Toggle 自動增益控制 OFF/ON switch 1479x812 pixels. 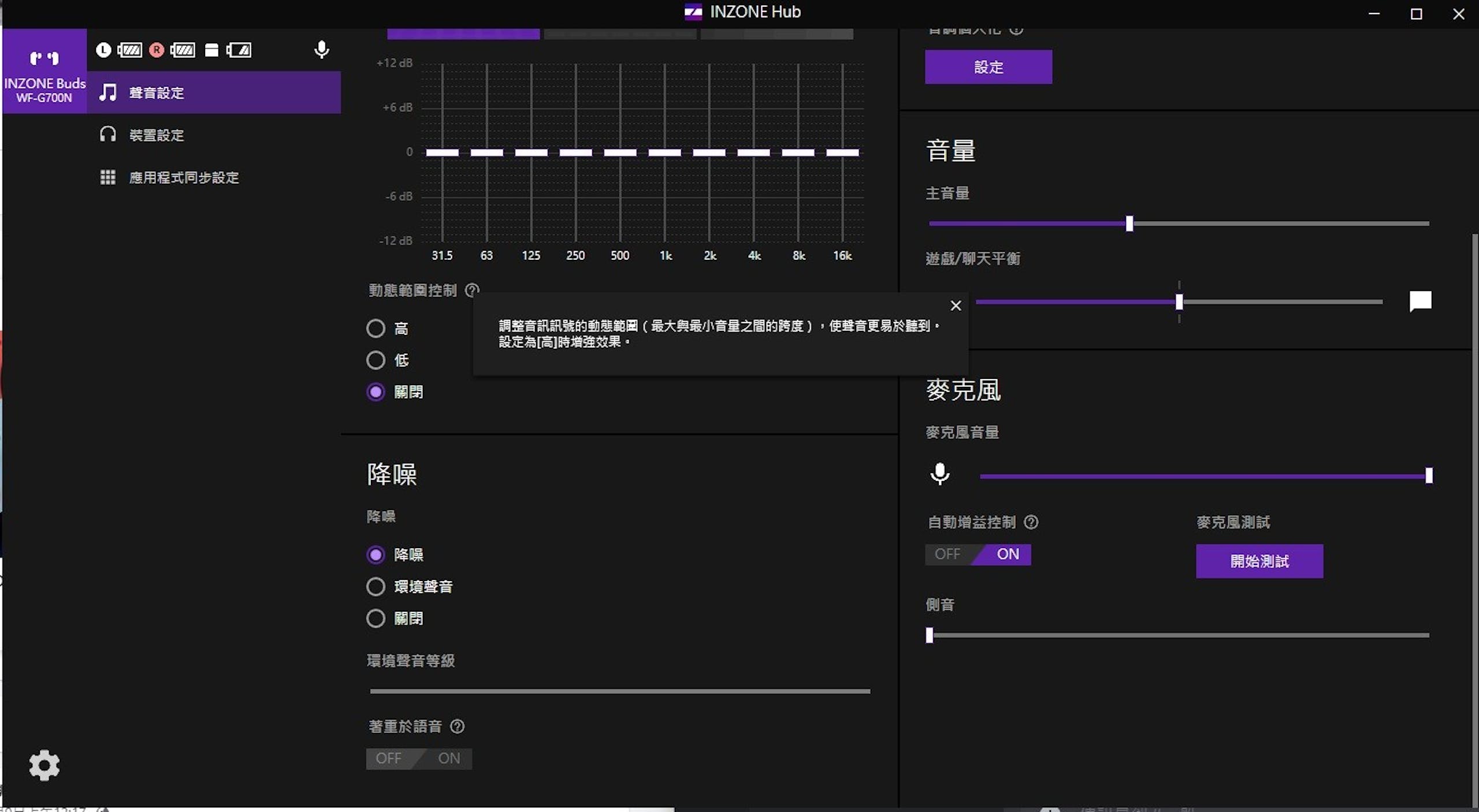click(x=978, y=554)
